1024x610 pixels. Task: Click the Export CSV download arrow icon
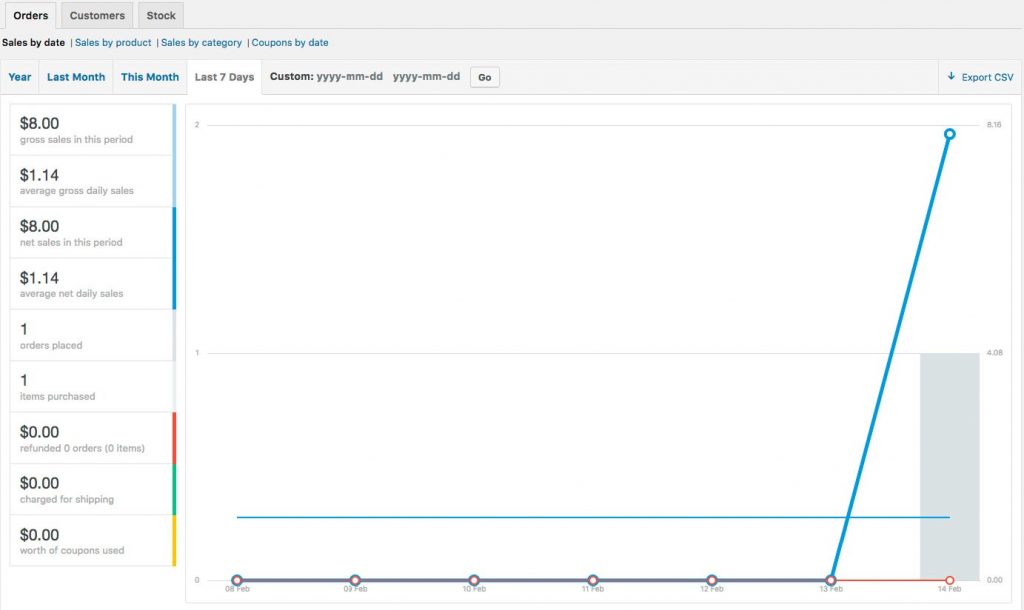[x=951, y=77]
